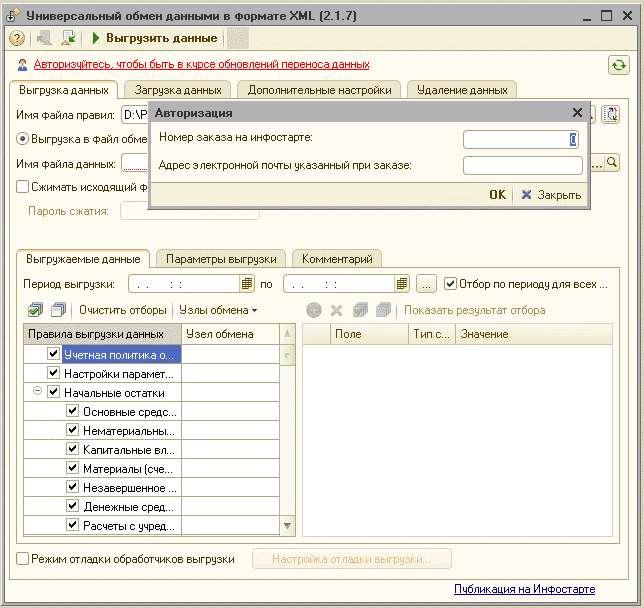Uncheck Материалы (сче... rule checkbox
The width and height of the screenshot is (644, 608).
72,468
